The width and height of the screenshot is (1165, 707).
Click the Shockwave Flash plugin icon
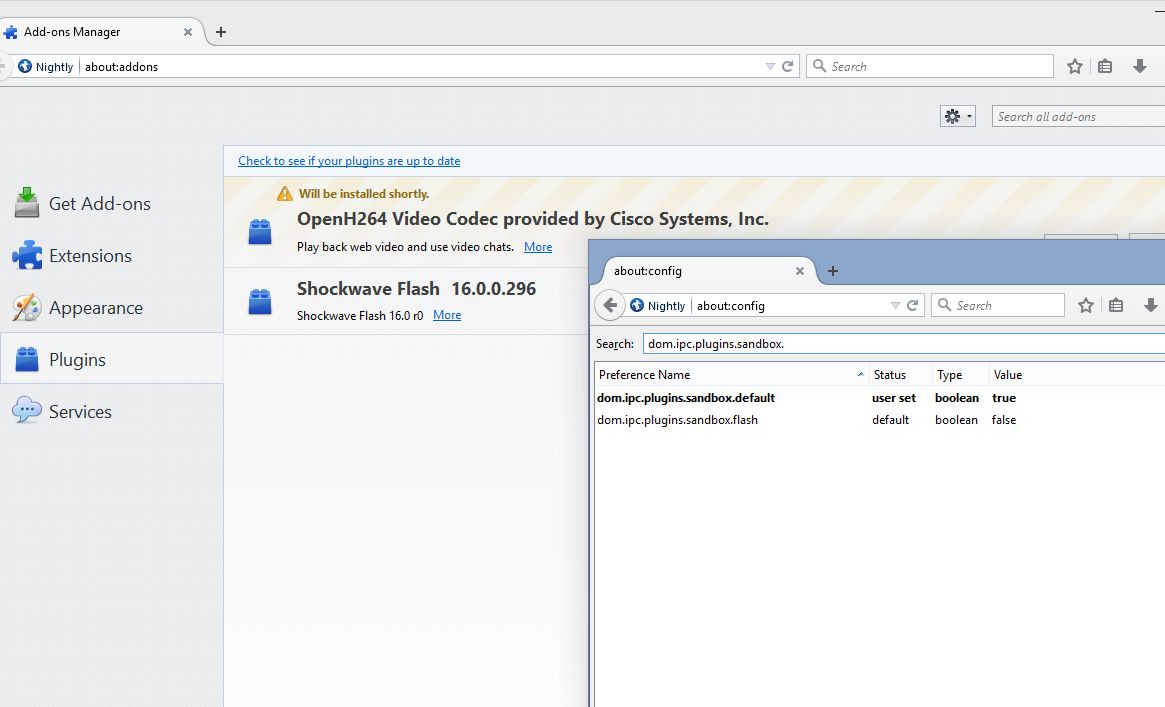click(x=259, y=302)
